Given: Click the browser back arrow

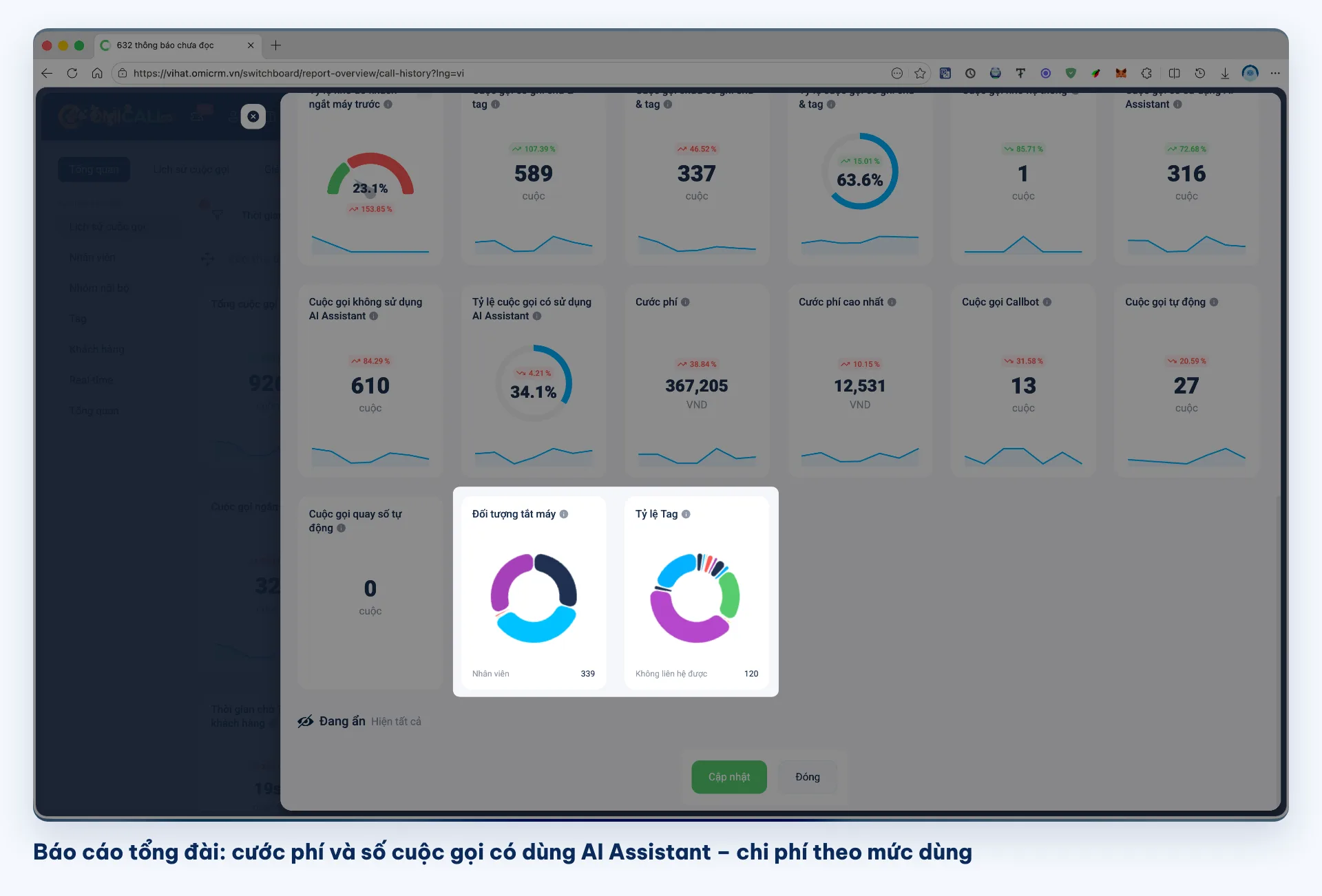Looking at the screenshot, I should (47, 73).
